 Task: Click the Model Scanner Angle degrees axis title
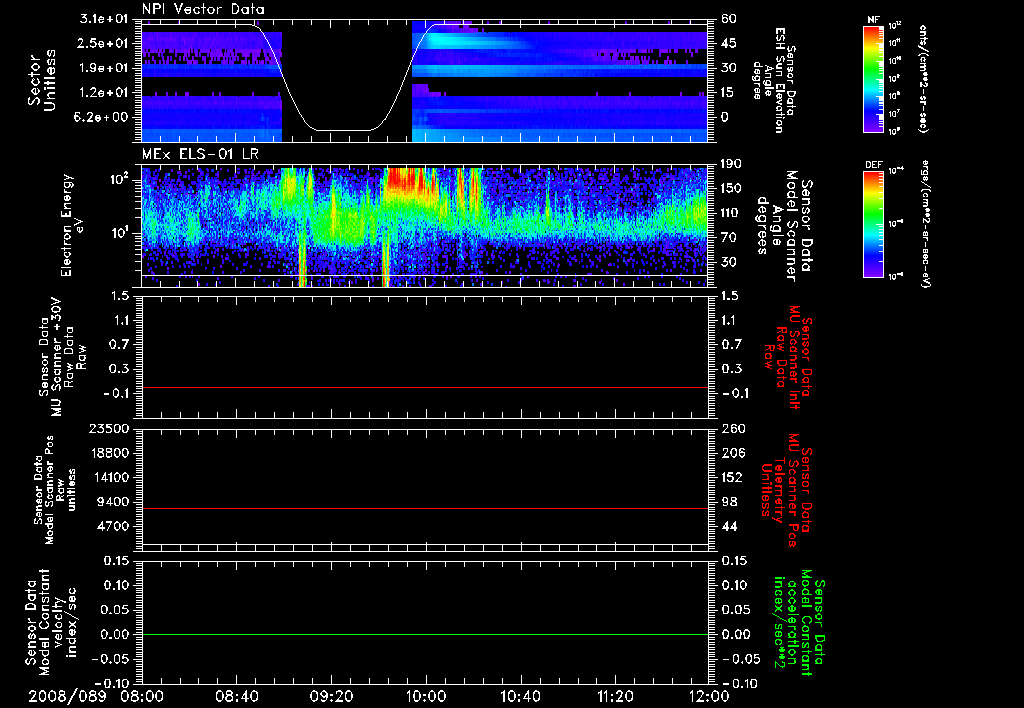[x=784, y=225]
